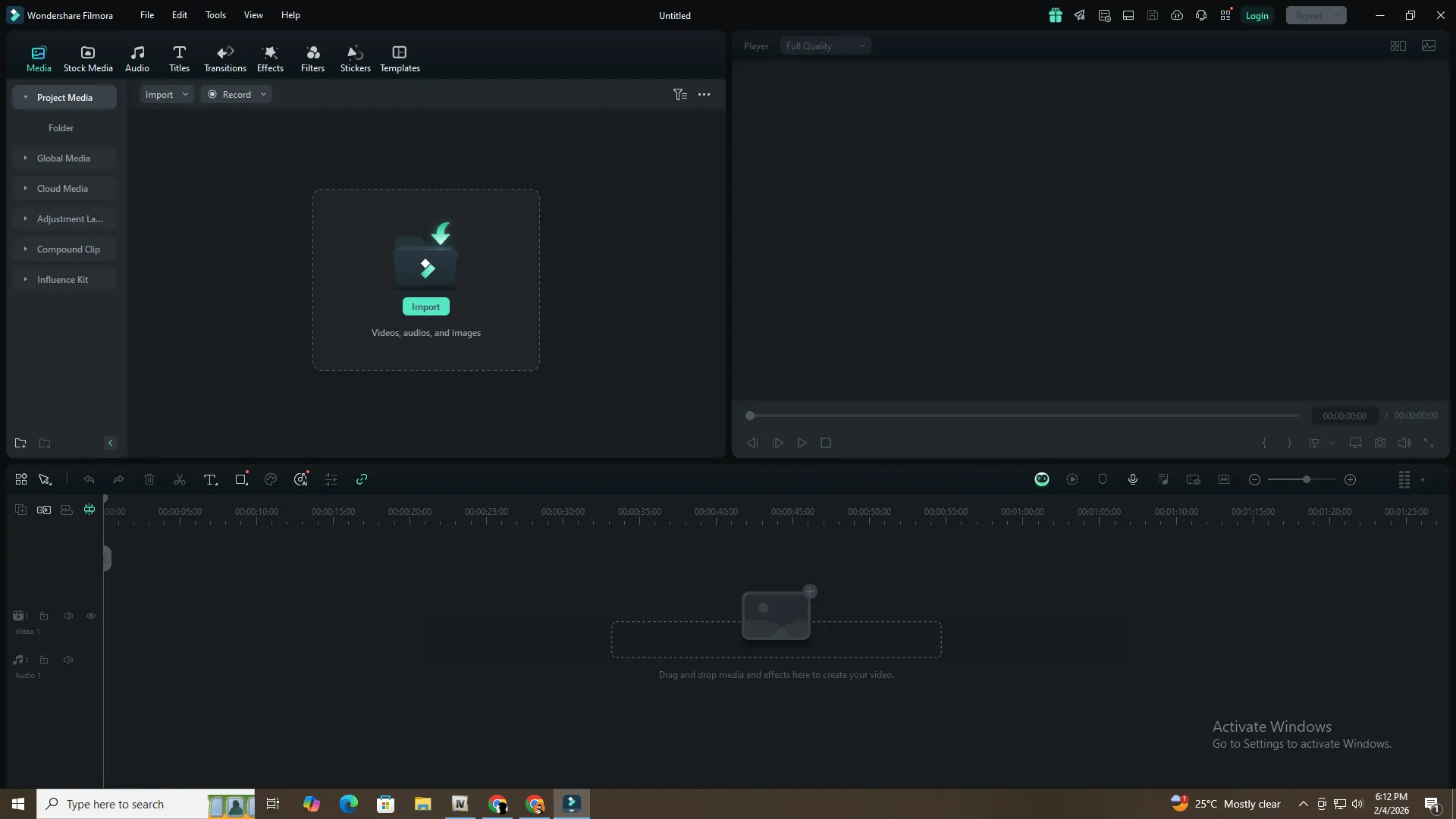Image resolution: width=1456 pixels, height=819 pixels.
Task: Open the Stickers panel
Action: pyautogui.click(x=355, y=58)
